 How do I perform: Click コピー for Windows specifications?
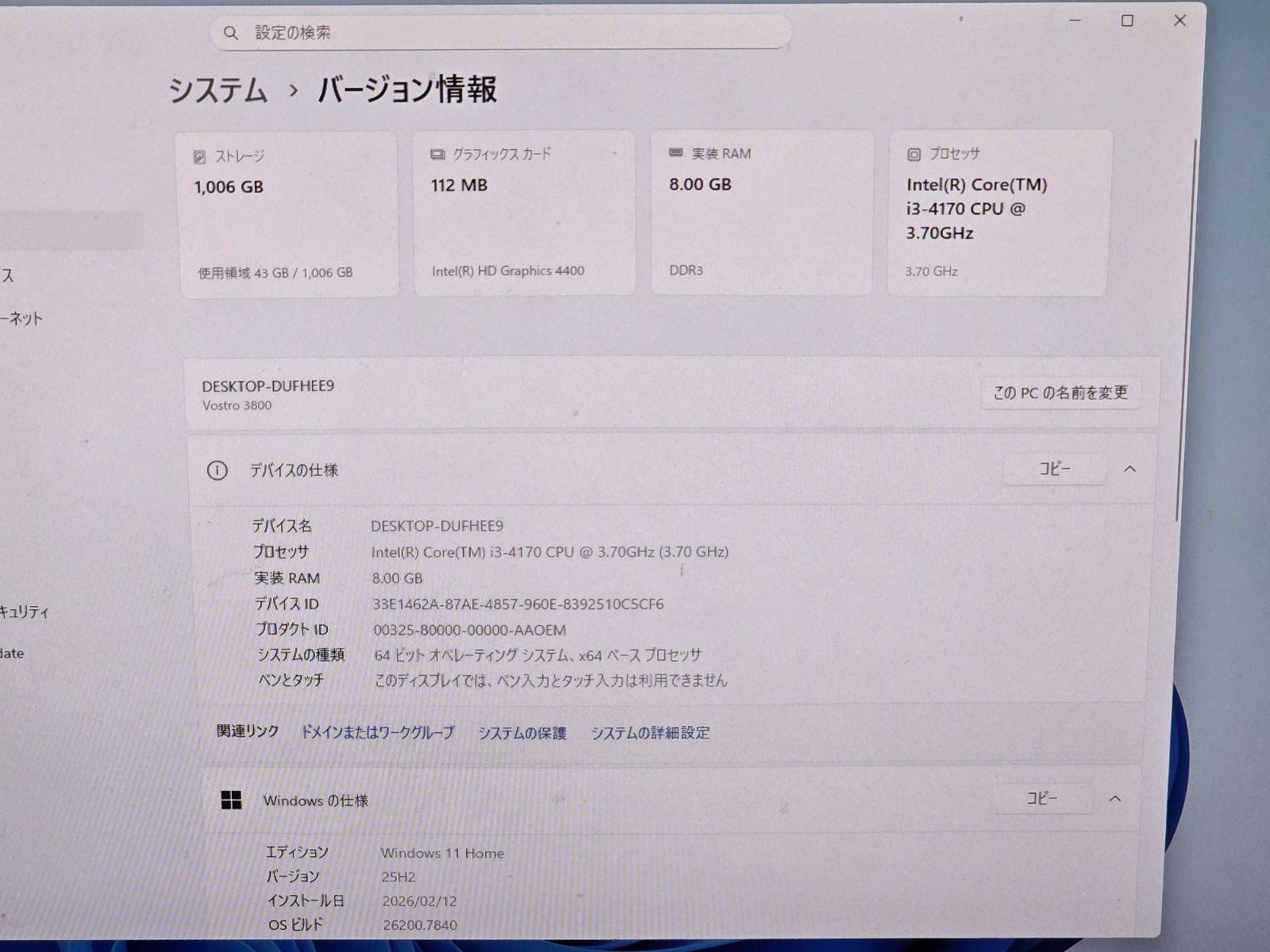click(1042, 799)
